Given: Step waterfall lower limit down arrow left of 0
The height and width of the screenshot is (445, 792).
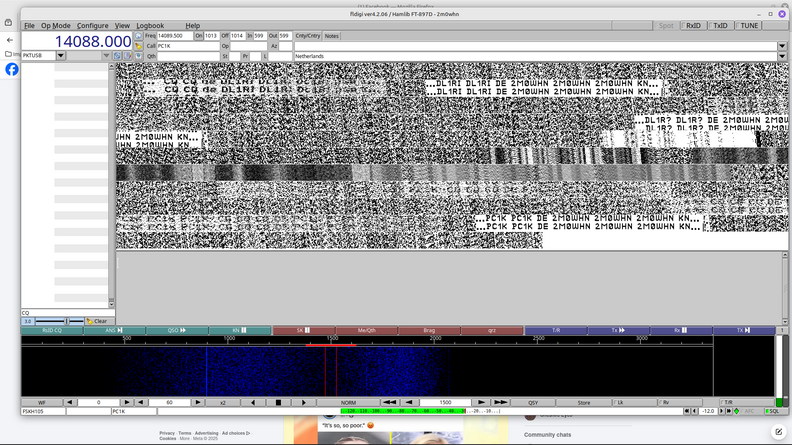Looking at the screenshot, I should [x=70, y=403].
